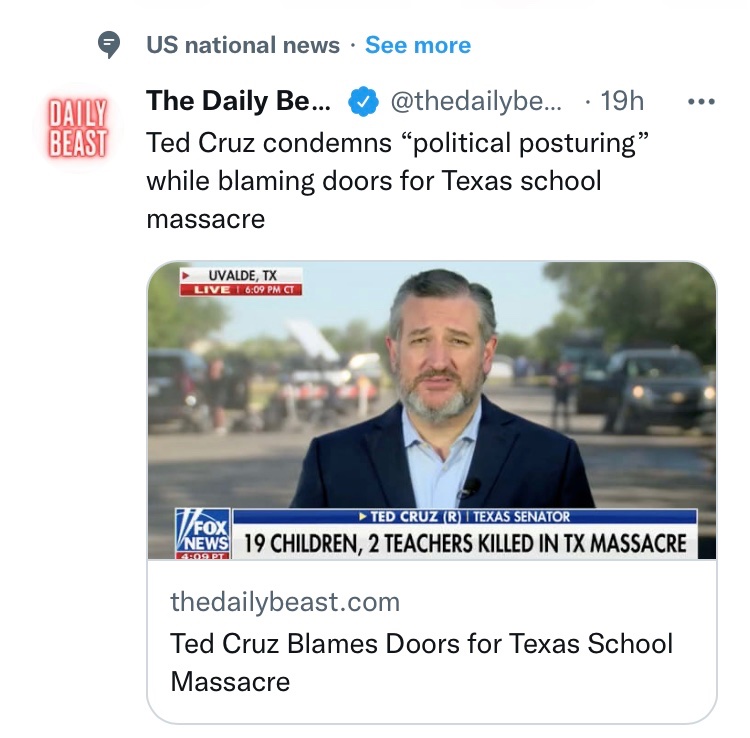Viewport: 750px width, 738px height.
Task: Open the tweet's 19h timestamp
Action: pyautogui.click(x=621, y=101)
